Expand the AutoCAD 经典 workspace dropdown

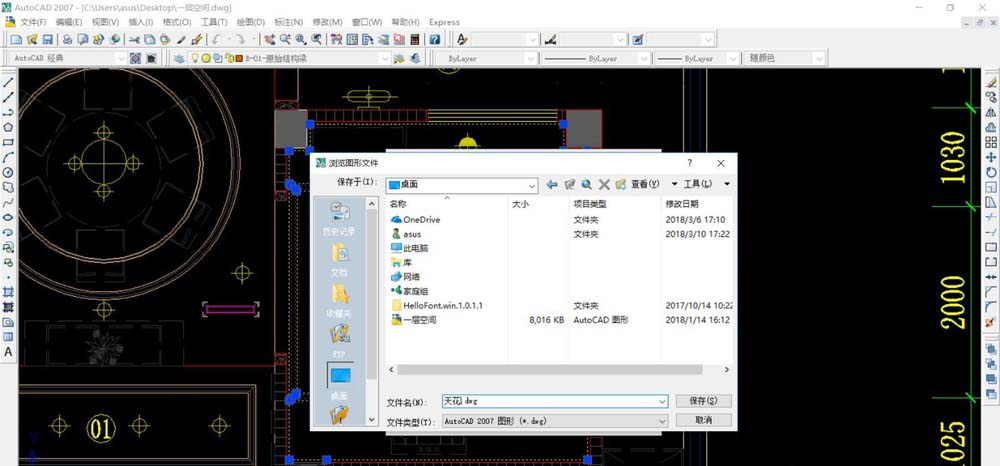(x=122, y=59)
